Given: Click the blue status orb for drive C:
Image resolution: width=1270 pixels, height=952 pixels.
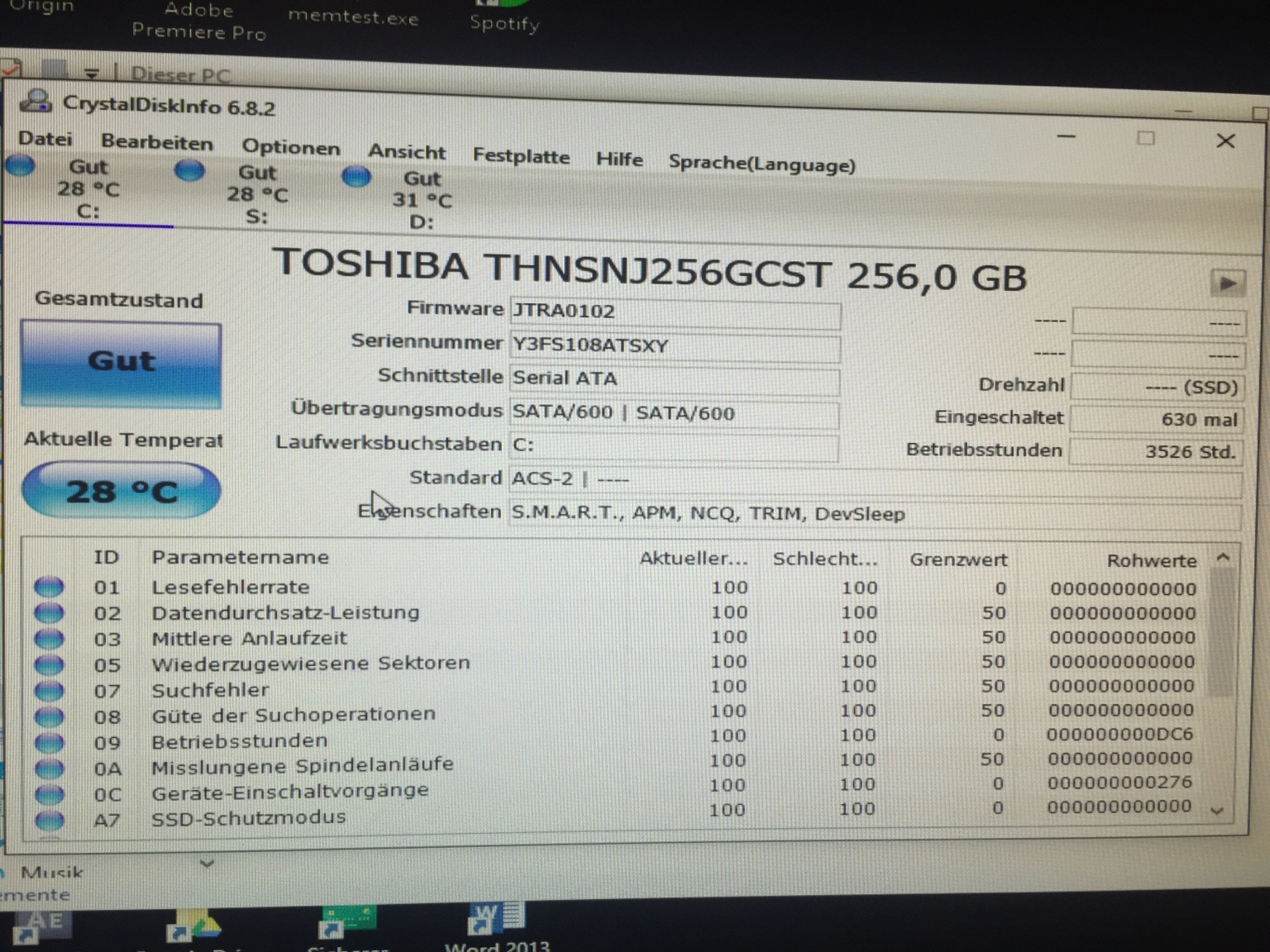Looking at the screenshot, I should [x=20, y=165].
